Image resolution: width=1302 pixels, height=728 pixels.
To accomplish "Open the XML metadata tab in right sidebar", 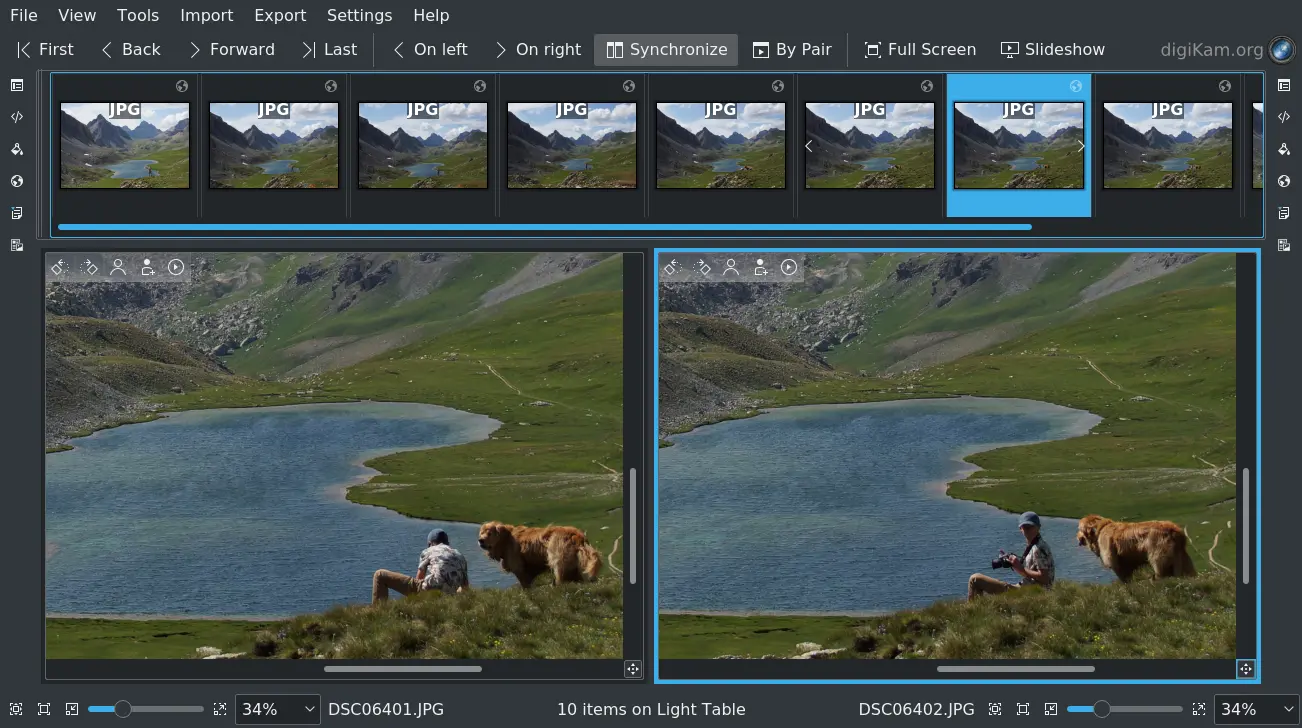I will point(1284,118).
